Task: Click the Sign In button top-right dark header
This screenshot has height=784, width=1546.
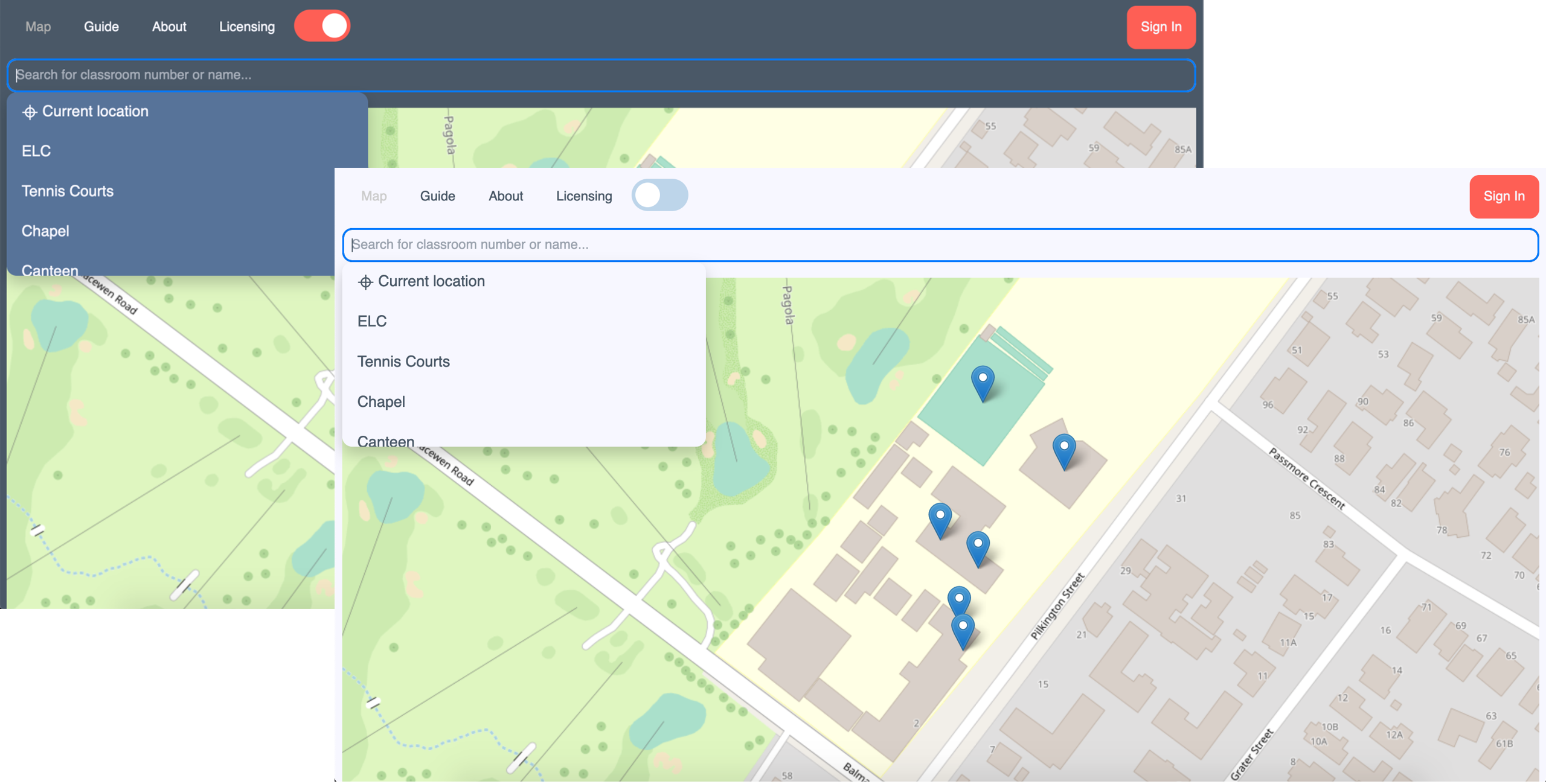Action: tap(1160, 26)
